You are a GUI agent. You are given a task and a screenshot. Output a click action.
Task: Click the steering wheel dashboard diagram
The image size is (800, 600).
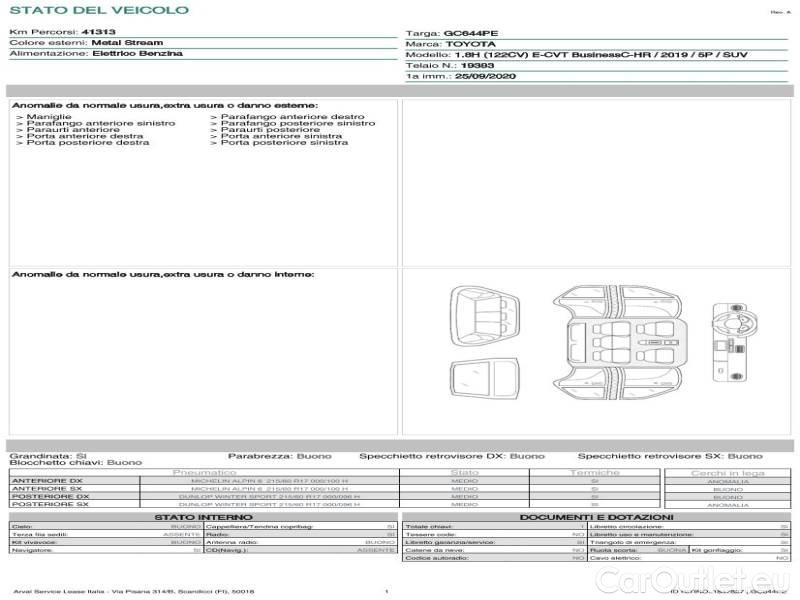click(735, 343)
